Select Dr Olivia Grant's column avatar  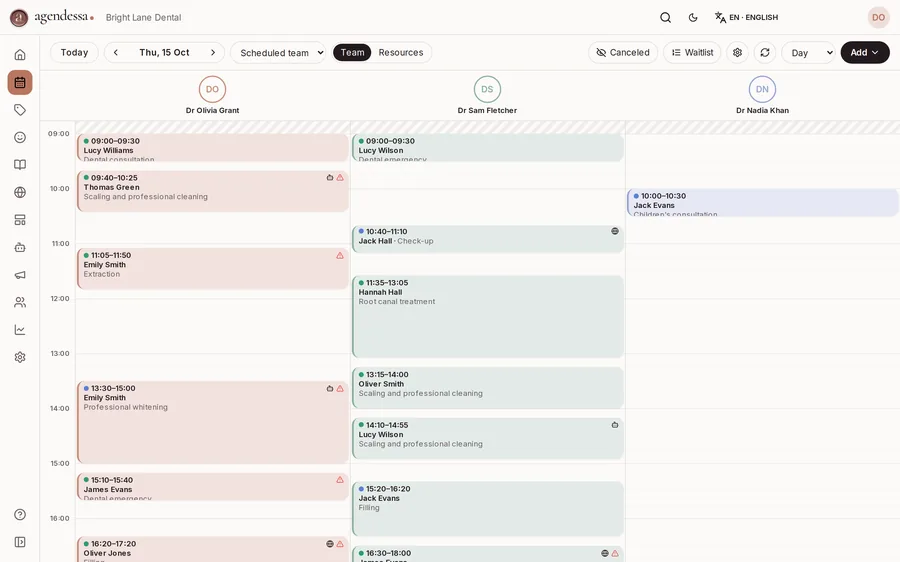pos(212,89)
